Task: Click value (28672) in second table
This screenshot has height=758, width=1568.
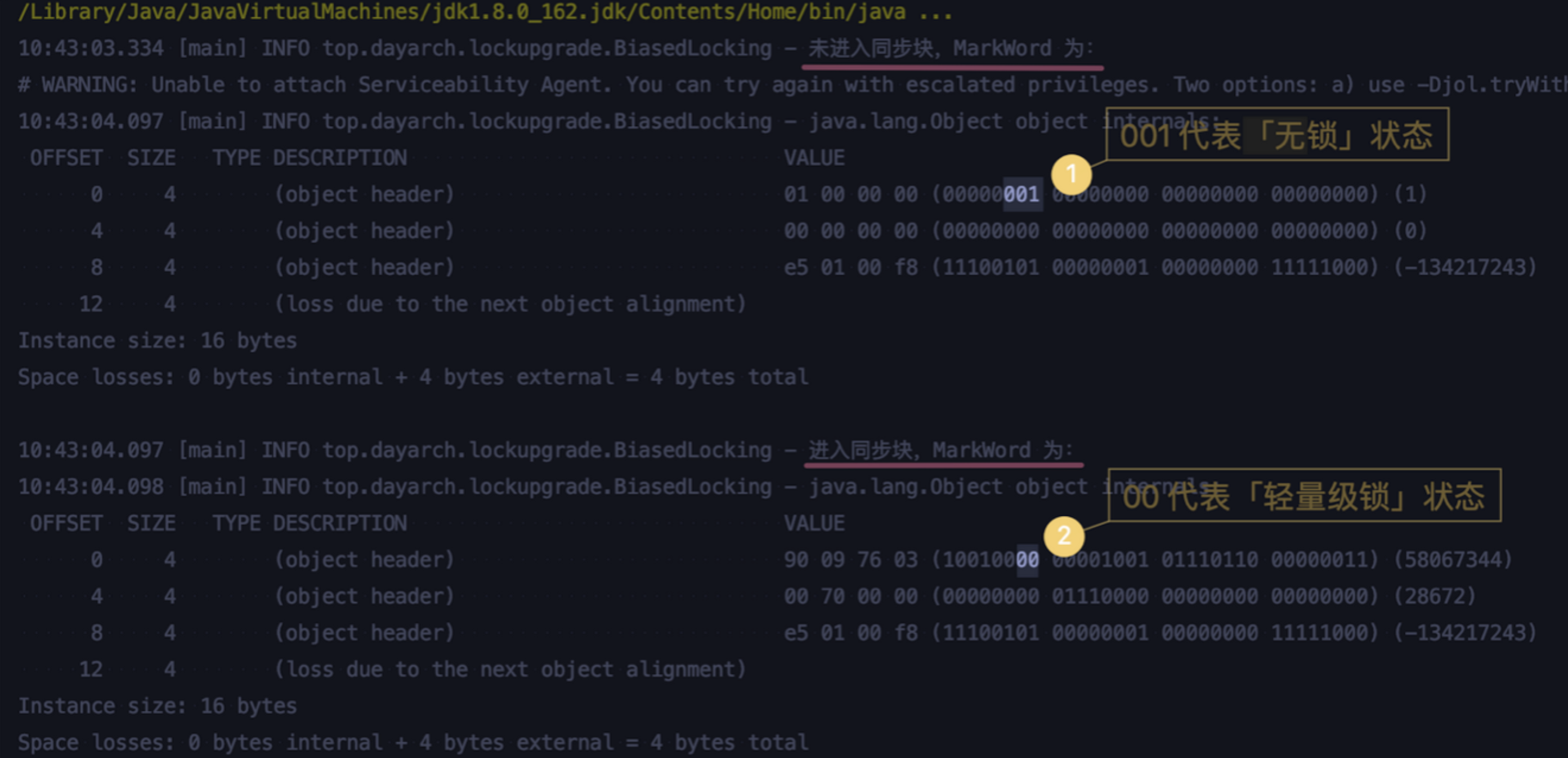Action: 1435,596
